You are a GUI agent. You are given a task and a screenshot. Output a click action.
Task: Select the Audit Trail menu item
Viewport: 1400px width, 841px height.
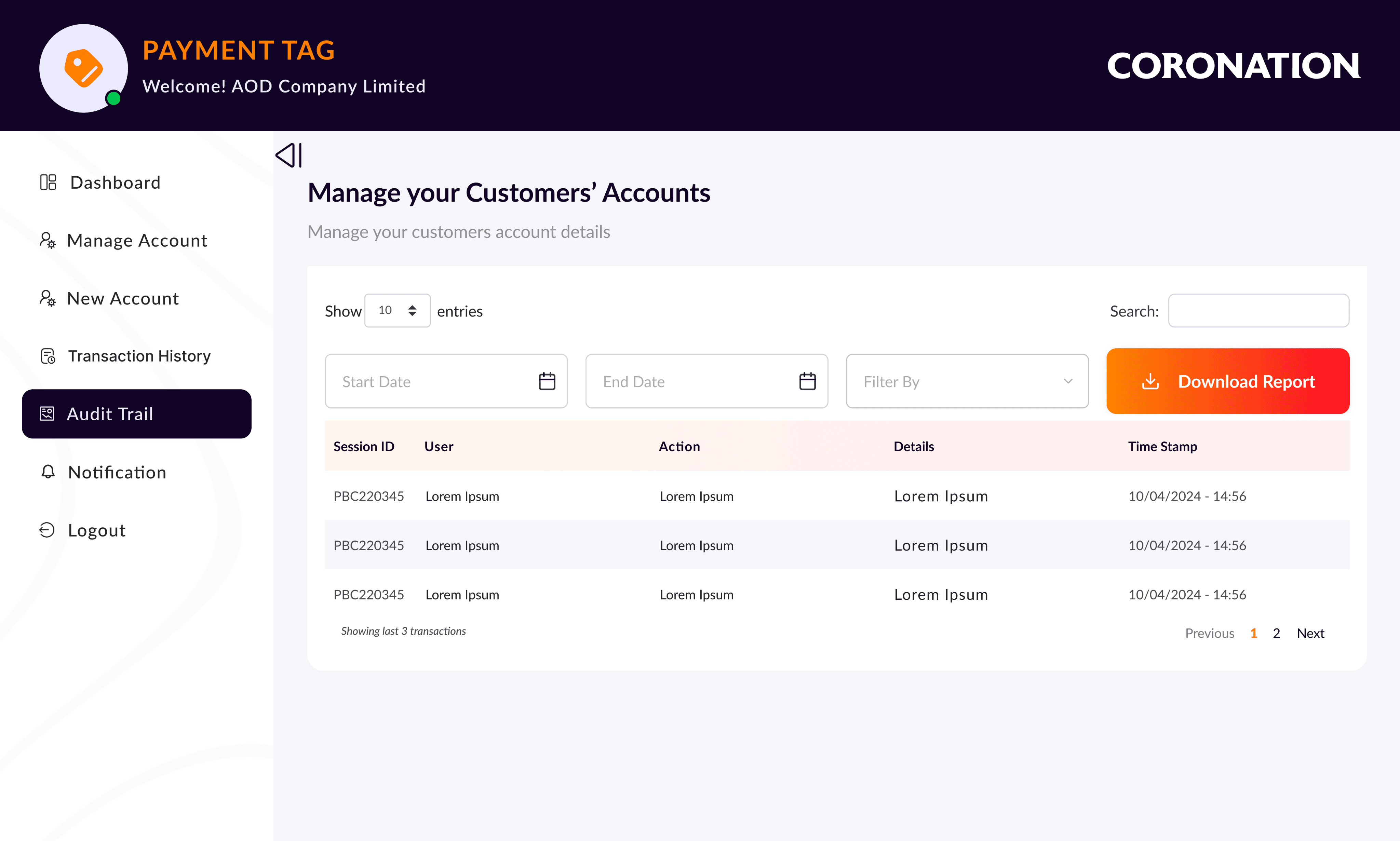pyautogui.click(x=137, y=414)
